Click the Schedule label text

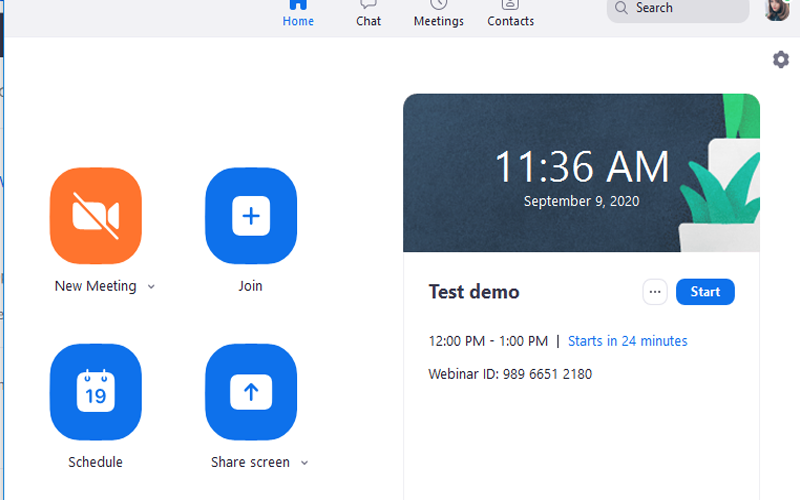[x=95, y=462]
